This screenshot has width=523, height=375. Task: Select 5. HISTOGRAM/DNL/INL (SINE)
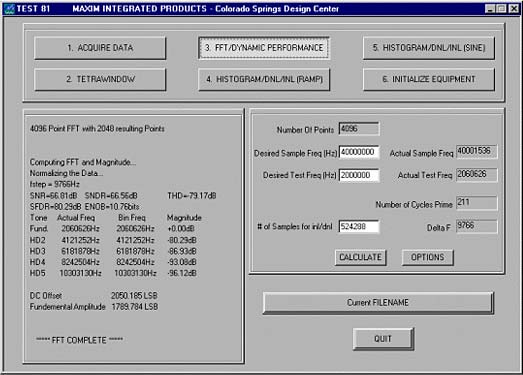click(429, 48)
